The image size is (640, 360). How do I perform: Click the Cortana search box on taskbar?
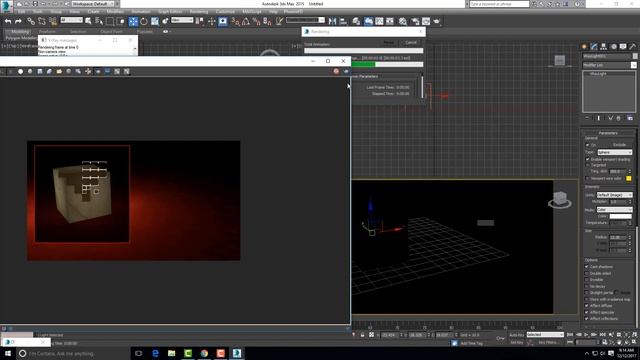tap(73, 353)
